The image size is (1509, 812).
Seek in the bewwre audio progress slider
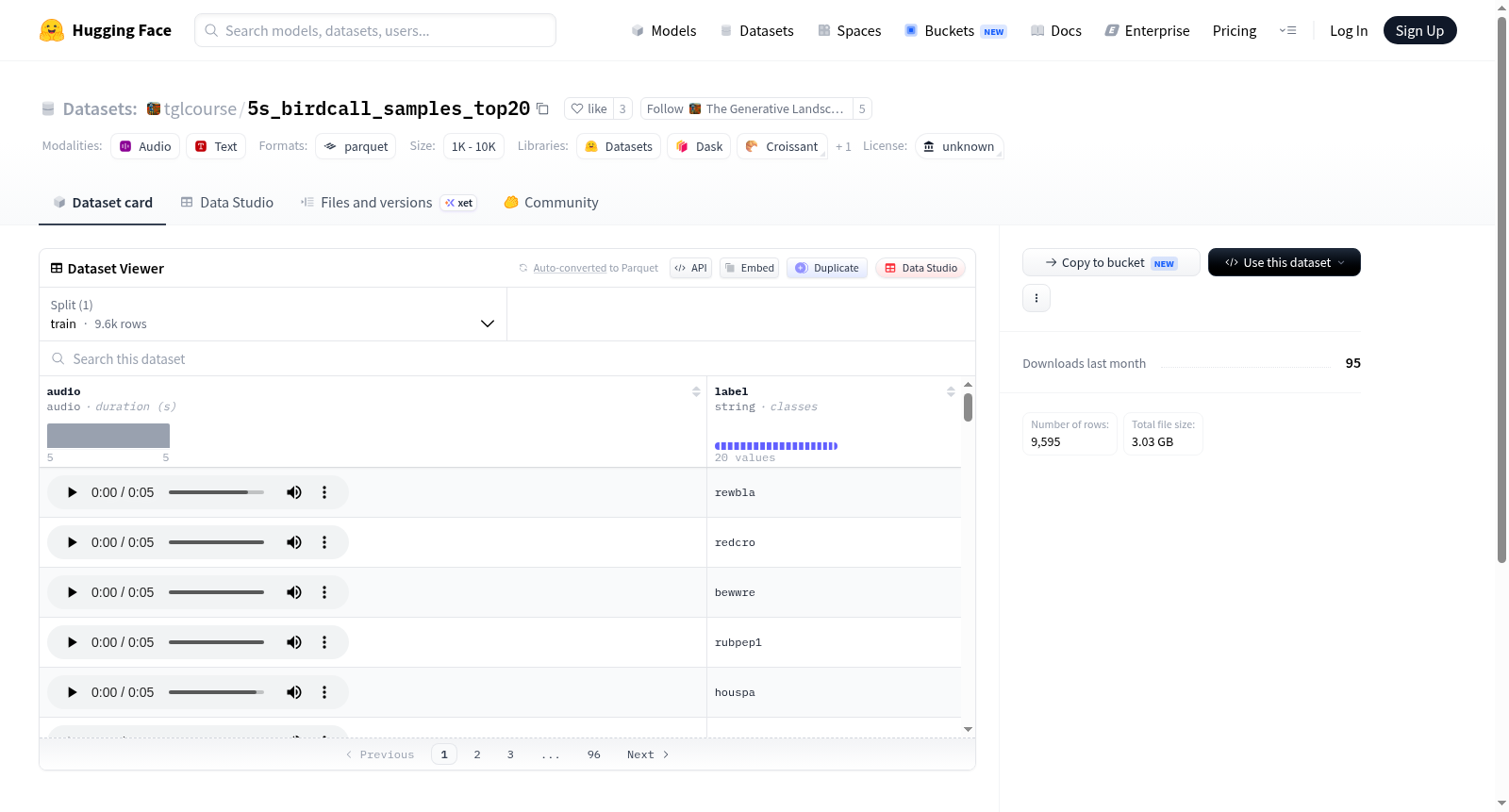[x=216, y=592]
